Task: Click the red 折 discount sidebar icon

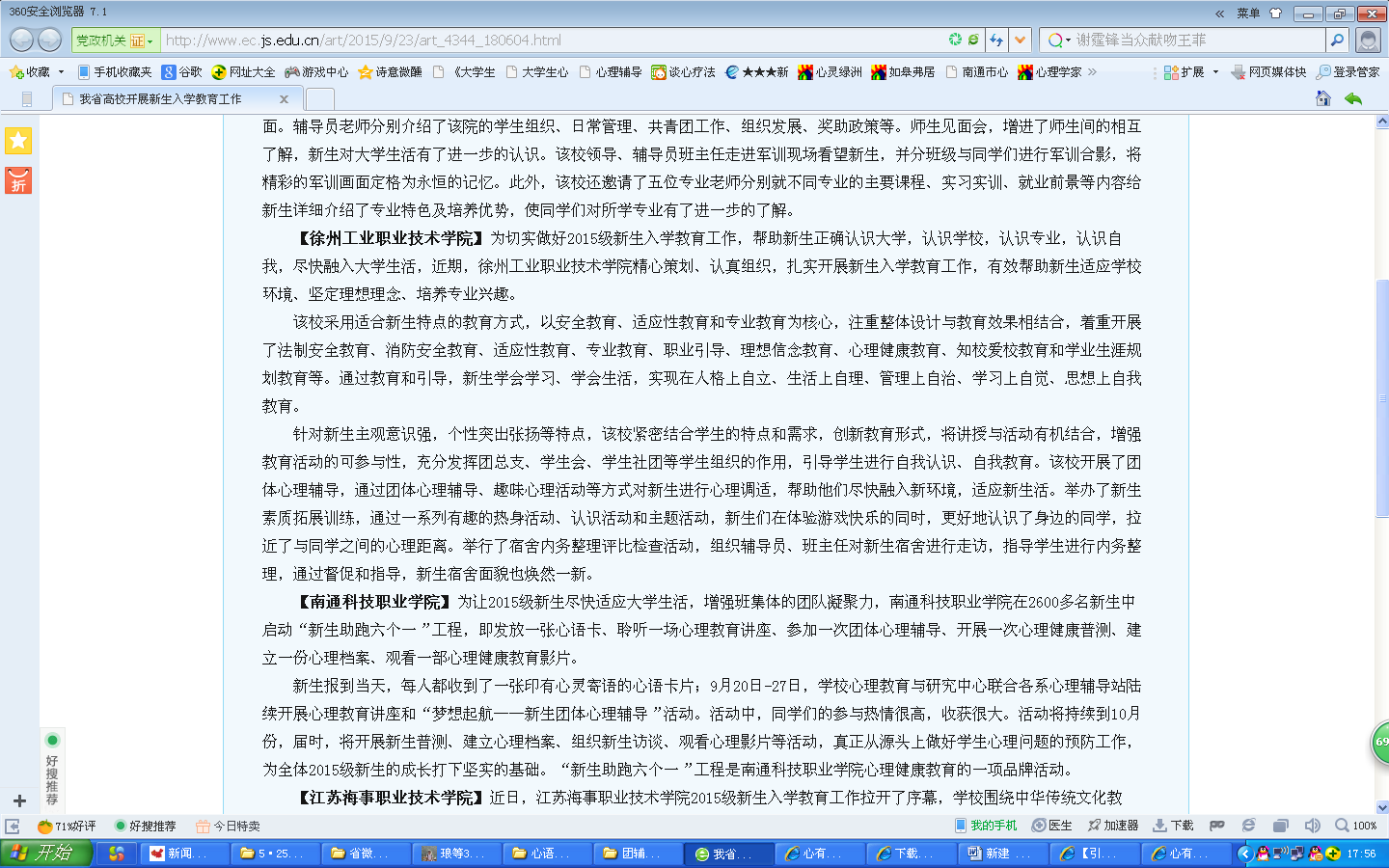Action: [18, 180]
